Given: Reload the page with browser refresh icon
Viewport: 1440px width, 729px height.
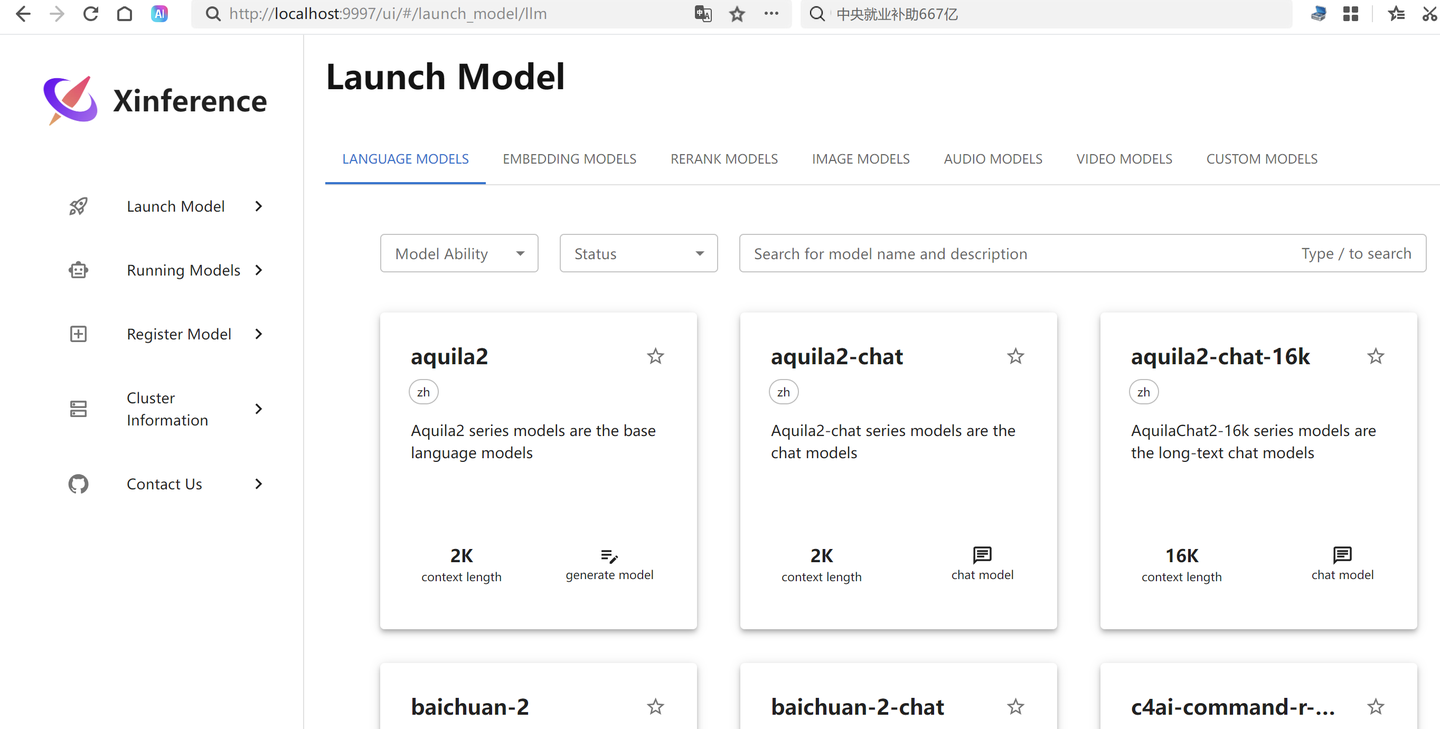Looking at the screenshot, I should (x=91, y=14).
